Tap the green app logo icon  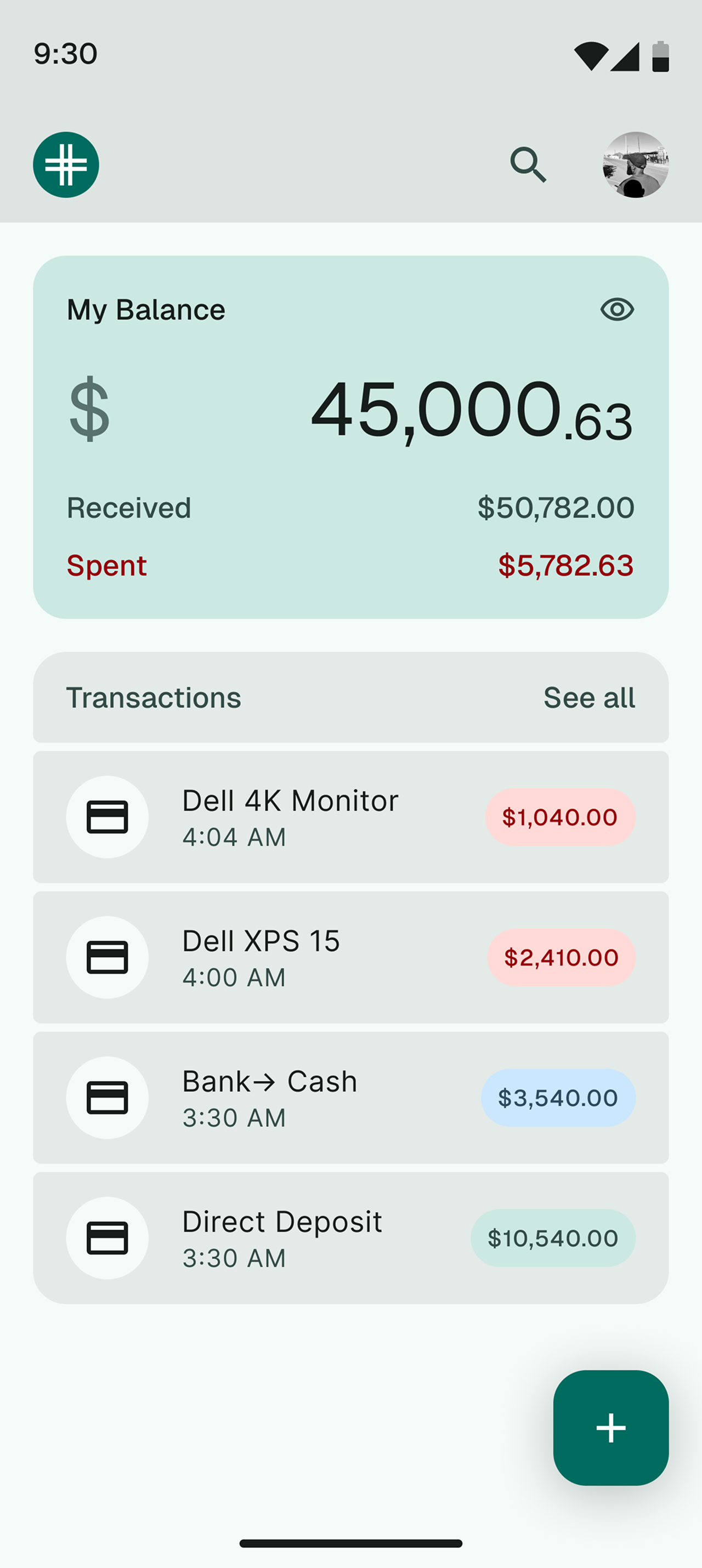(x=66, y=165)
